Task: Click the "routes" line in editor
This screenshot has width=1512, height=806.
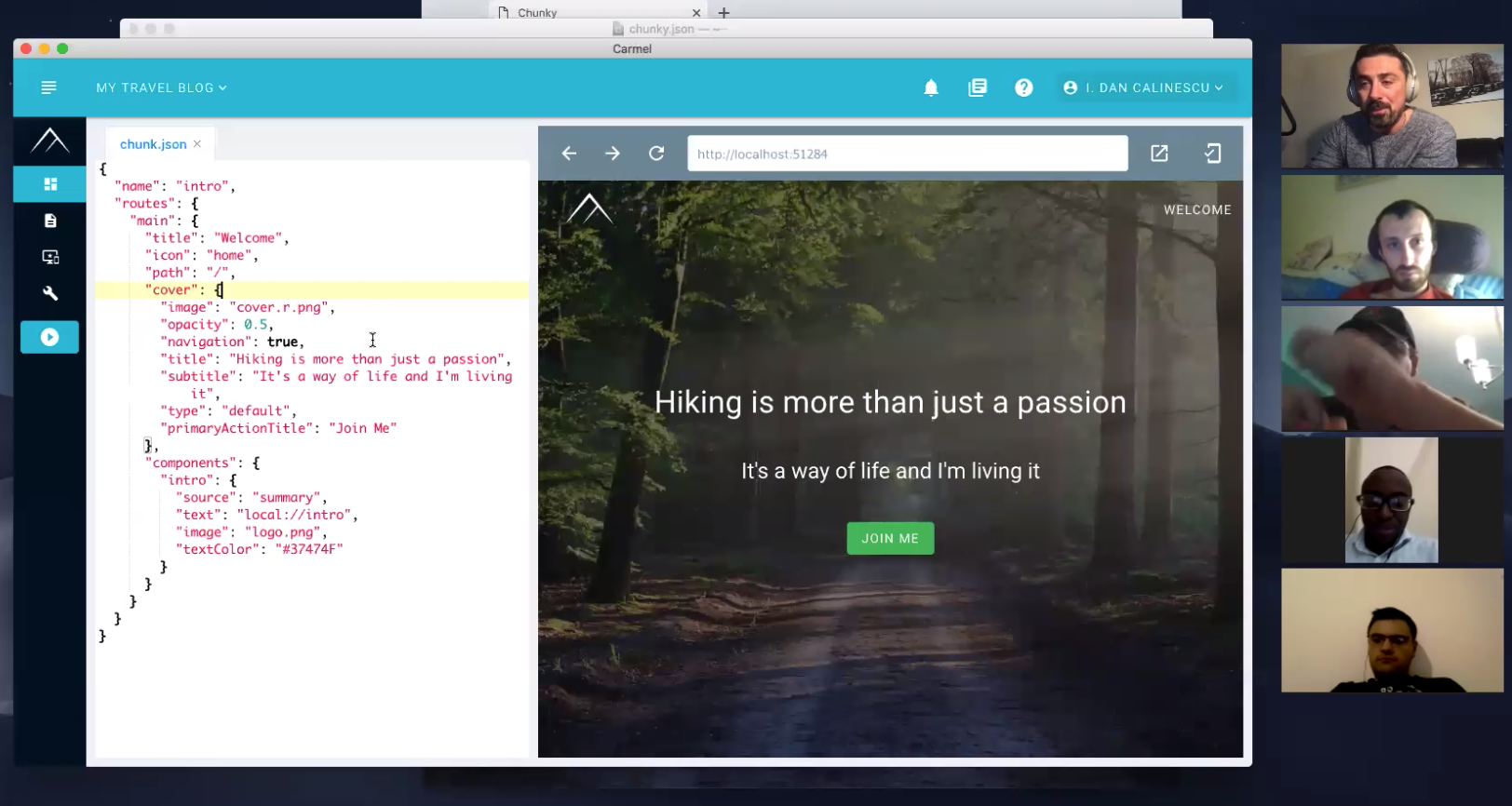Action: coord(156,204)
